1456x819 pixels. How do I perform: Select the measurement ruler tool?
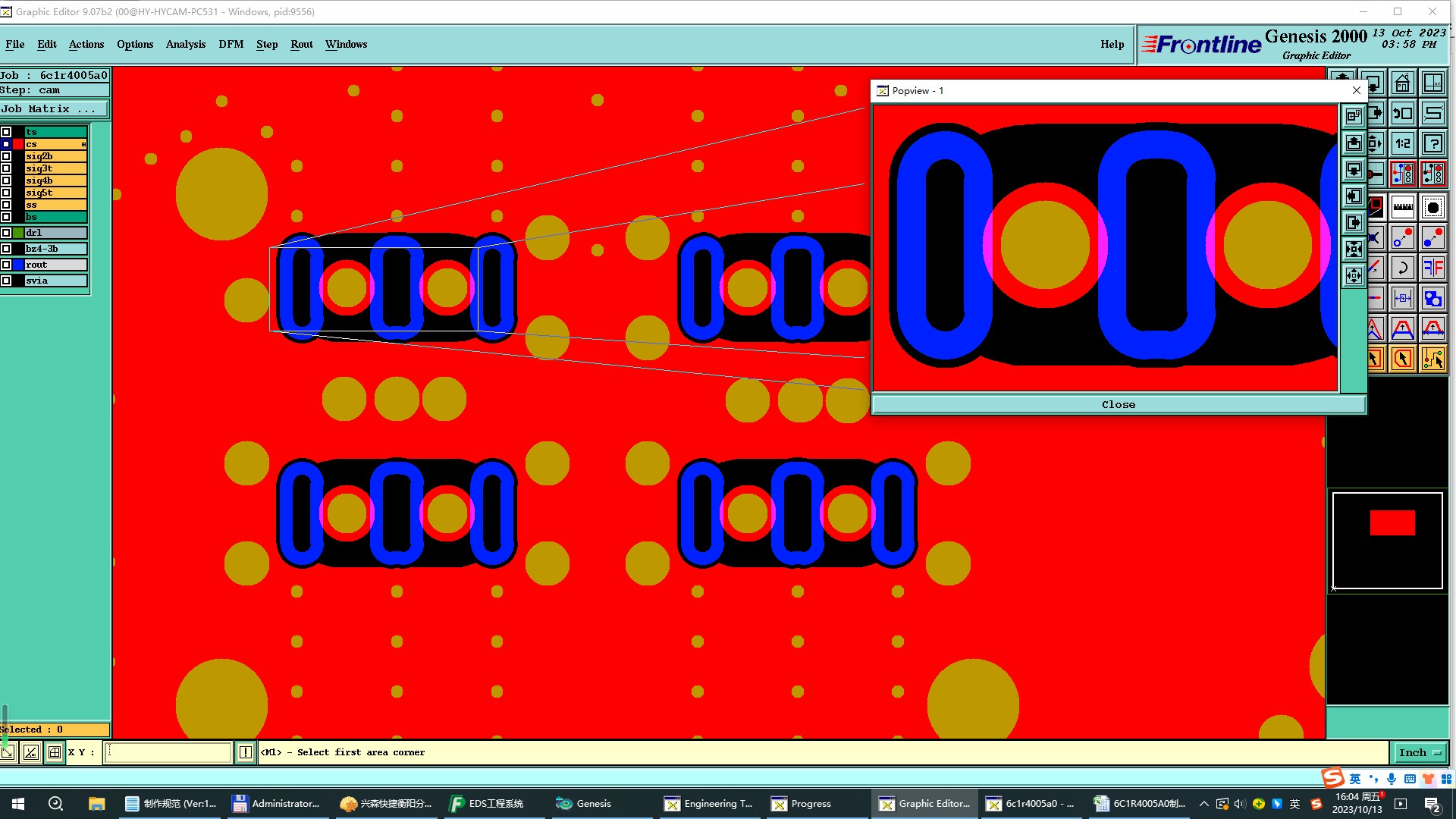click(x=1402, y=206)
